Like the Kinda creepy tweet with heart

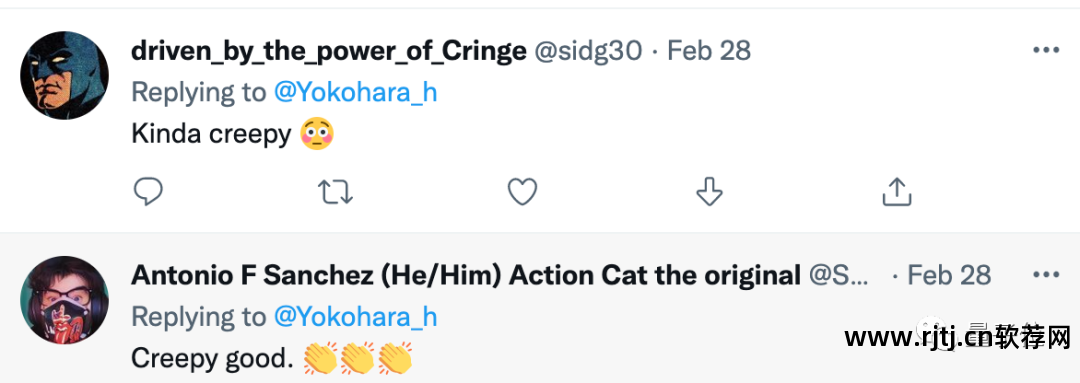tap(522, 192)
